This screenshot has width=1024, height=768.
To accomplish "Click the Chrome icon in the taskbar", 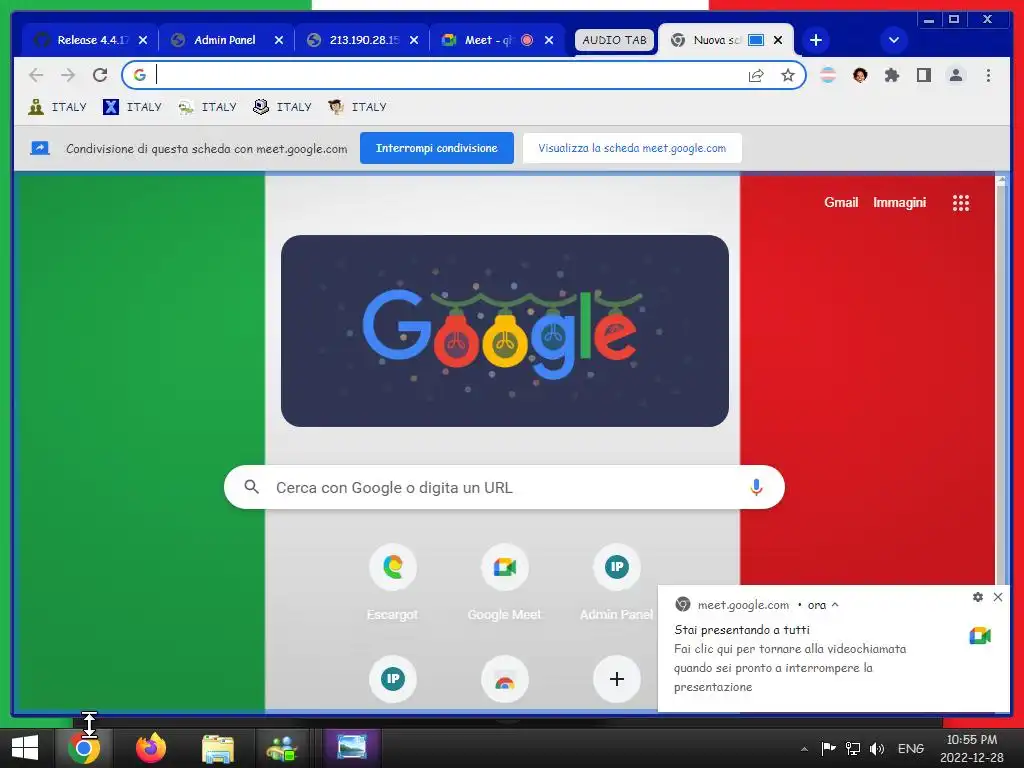I will point(84,748).
